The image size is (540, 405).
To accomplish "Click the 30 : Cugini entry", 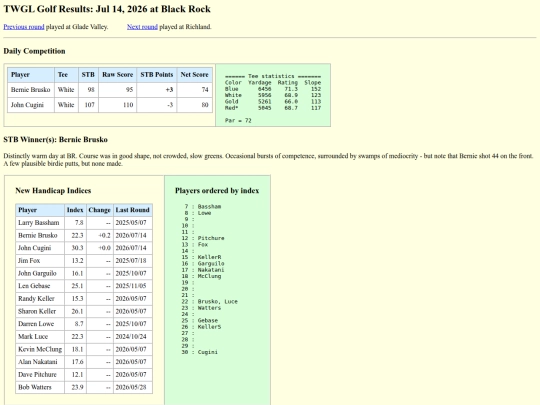I will (x=200, y=352).
